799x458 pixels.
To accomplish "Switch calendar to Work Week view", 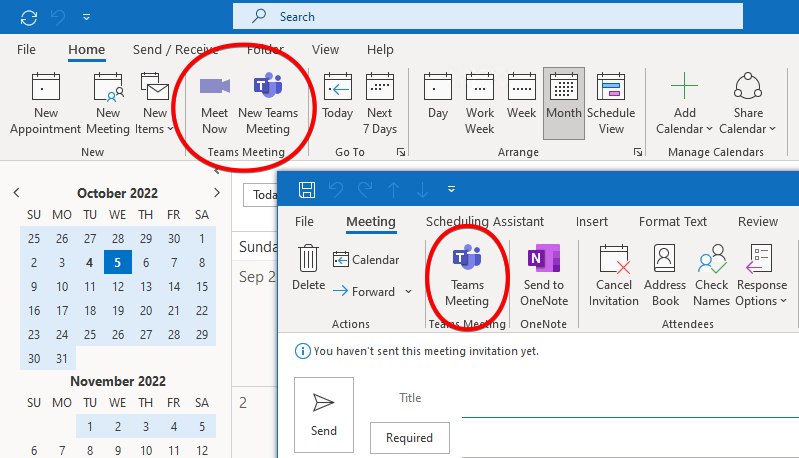I will tap(480, 104).
